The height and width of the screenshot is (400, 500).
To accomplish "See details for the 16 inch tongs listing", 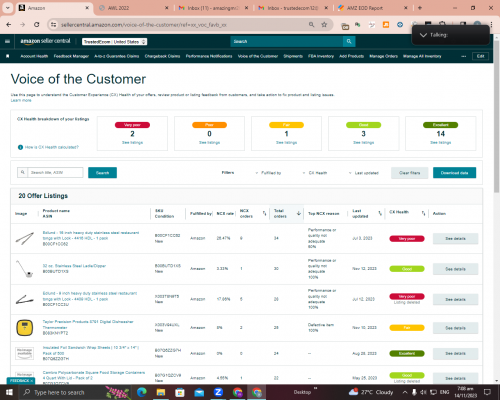I will 455,239.
